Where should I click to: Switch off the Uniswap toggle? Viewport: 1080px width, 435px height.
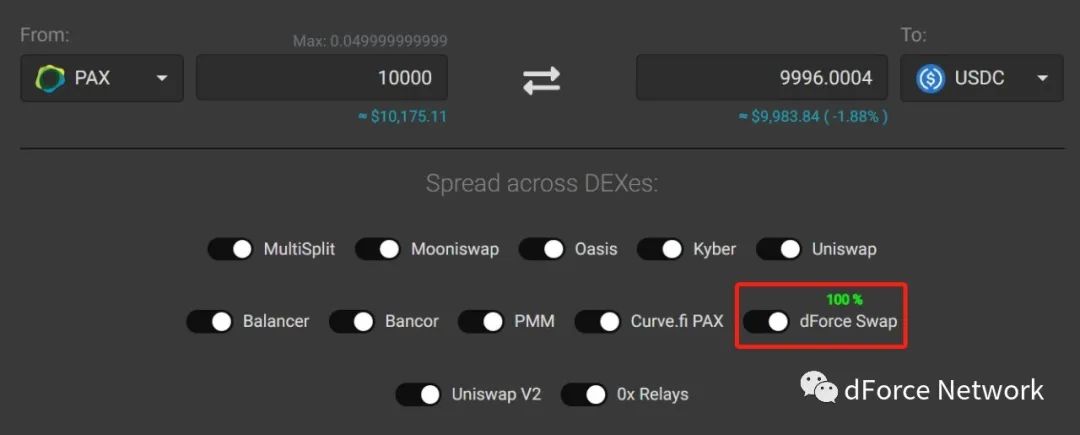point(779,249)
